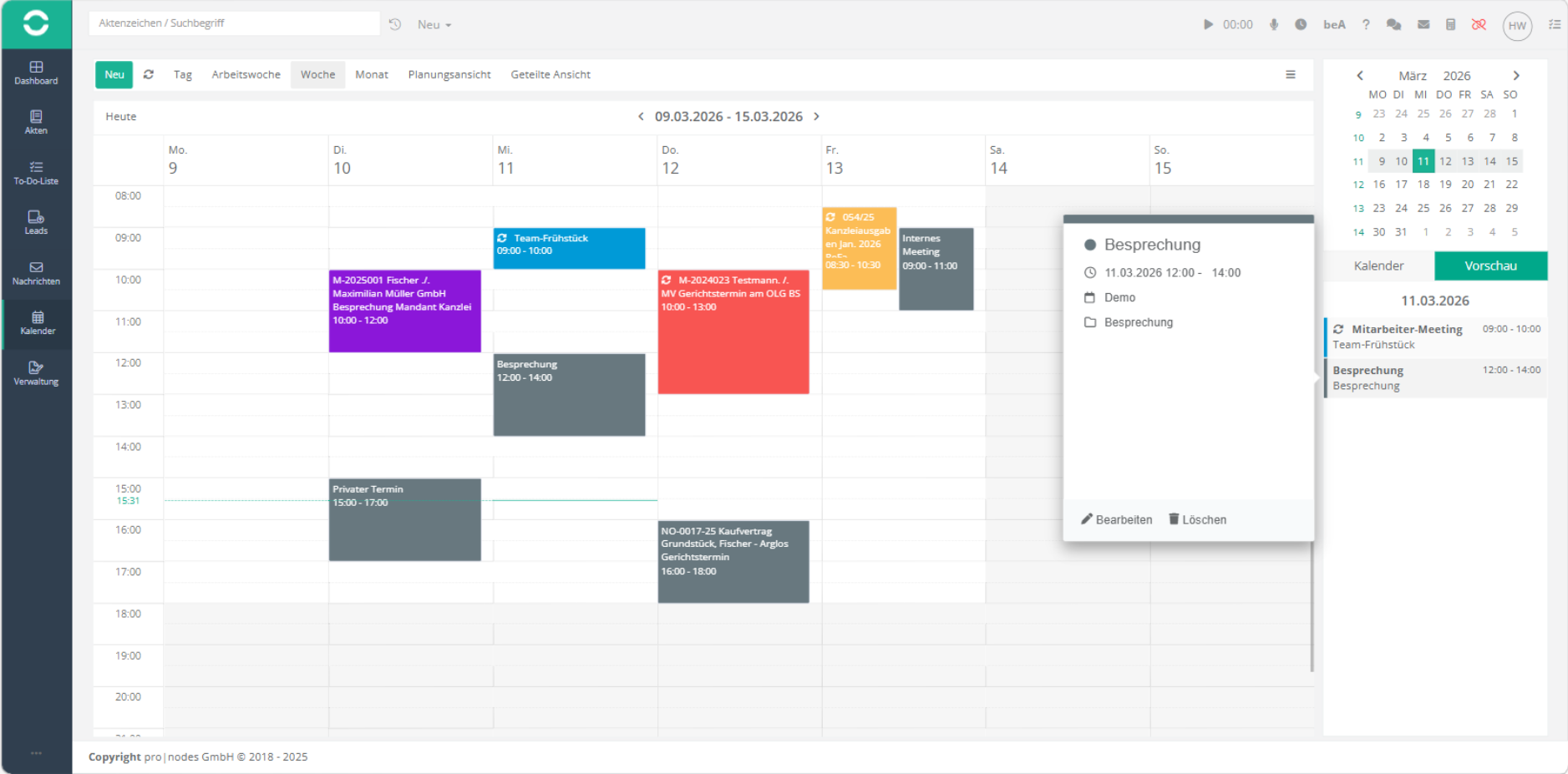
Task: Click the green Neu button
Action: pyautogui.click(x=114, y=74)
